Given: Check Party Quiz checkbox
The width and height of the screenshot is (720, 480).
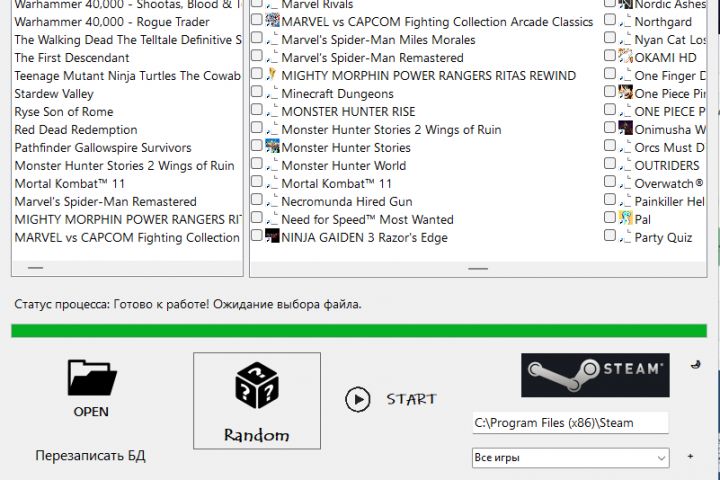Looking at the screenshot, I should 610,236.
